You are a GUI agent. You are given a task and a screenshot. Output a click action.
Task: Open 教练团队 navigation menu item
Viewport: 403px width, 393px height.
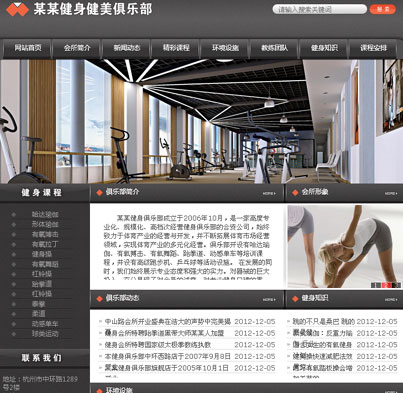(274, 48)
